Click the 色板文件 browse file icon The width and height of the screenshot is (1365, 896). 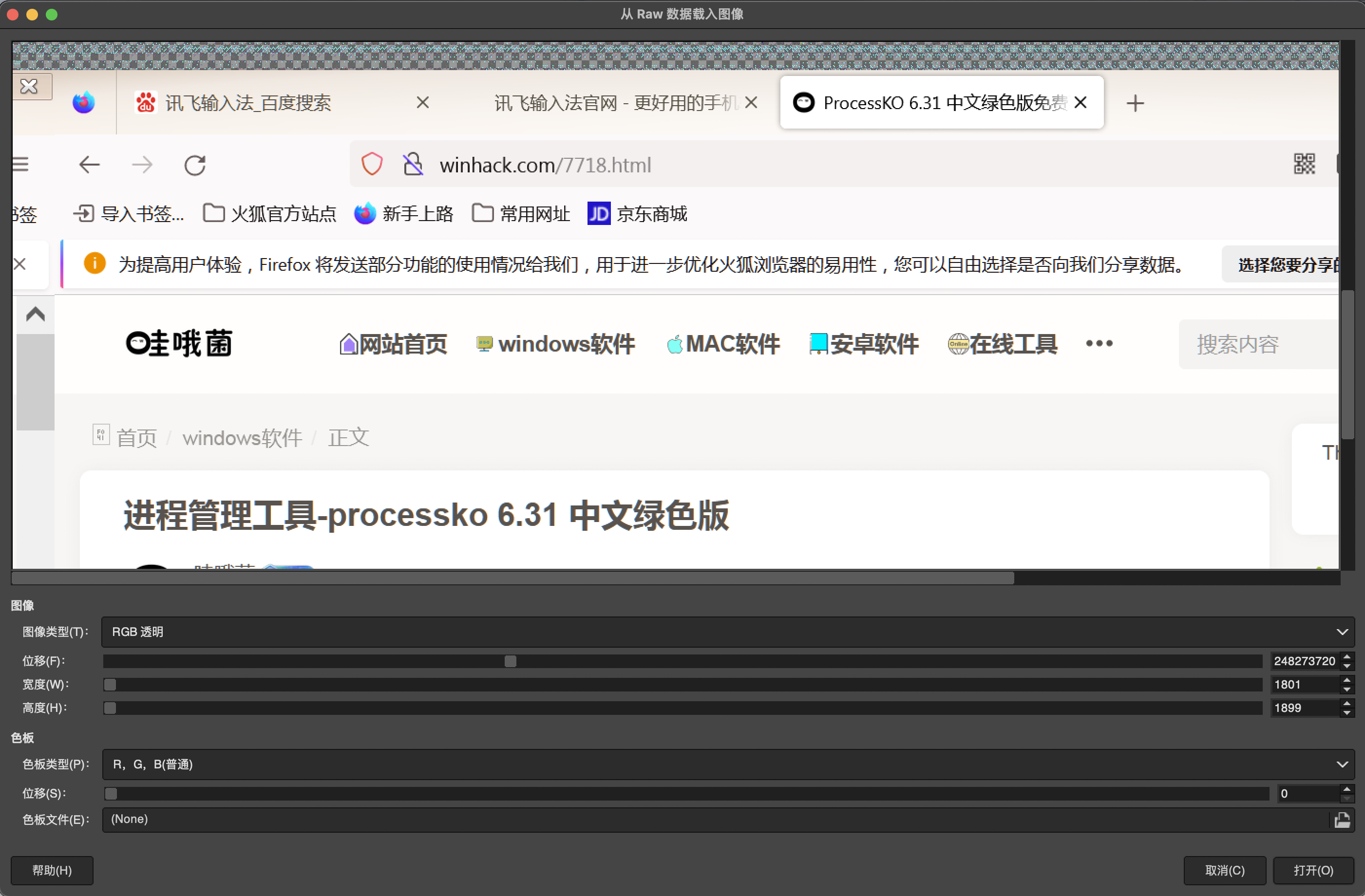coord(1342,820)
